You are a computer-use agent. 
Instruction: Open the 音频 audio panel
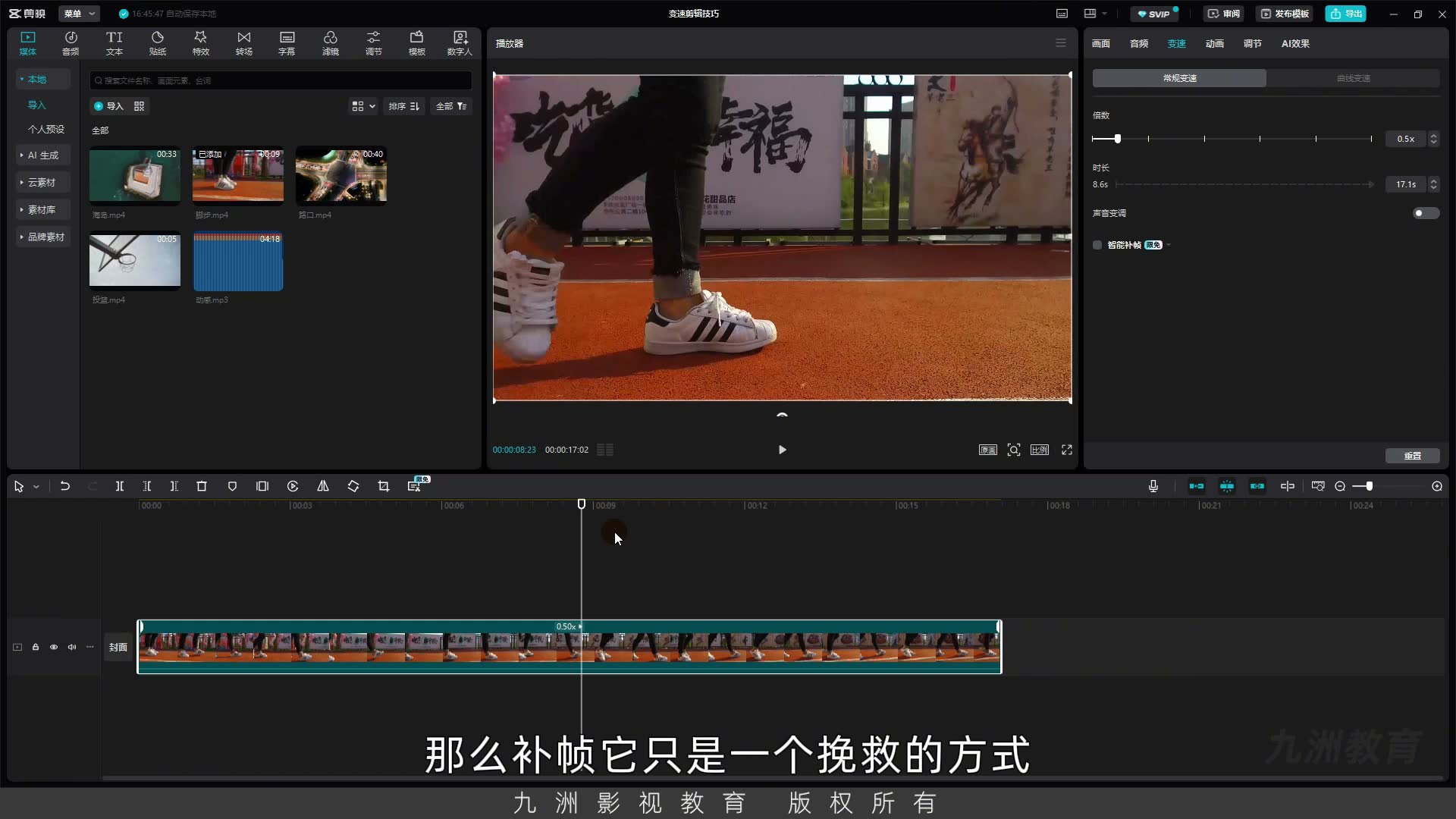(71, 43)
